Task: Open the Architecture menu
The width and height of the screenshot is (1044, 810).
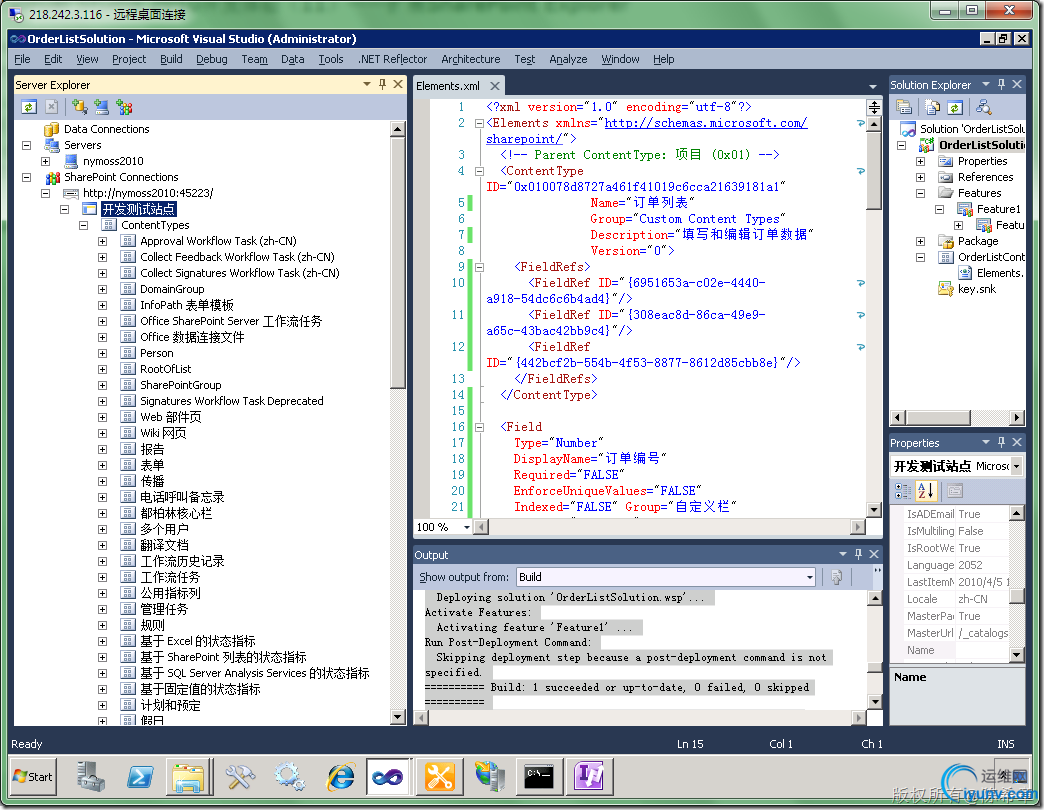Action: pos(471,59)
